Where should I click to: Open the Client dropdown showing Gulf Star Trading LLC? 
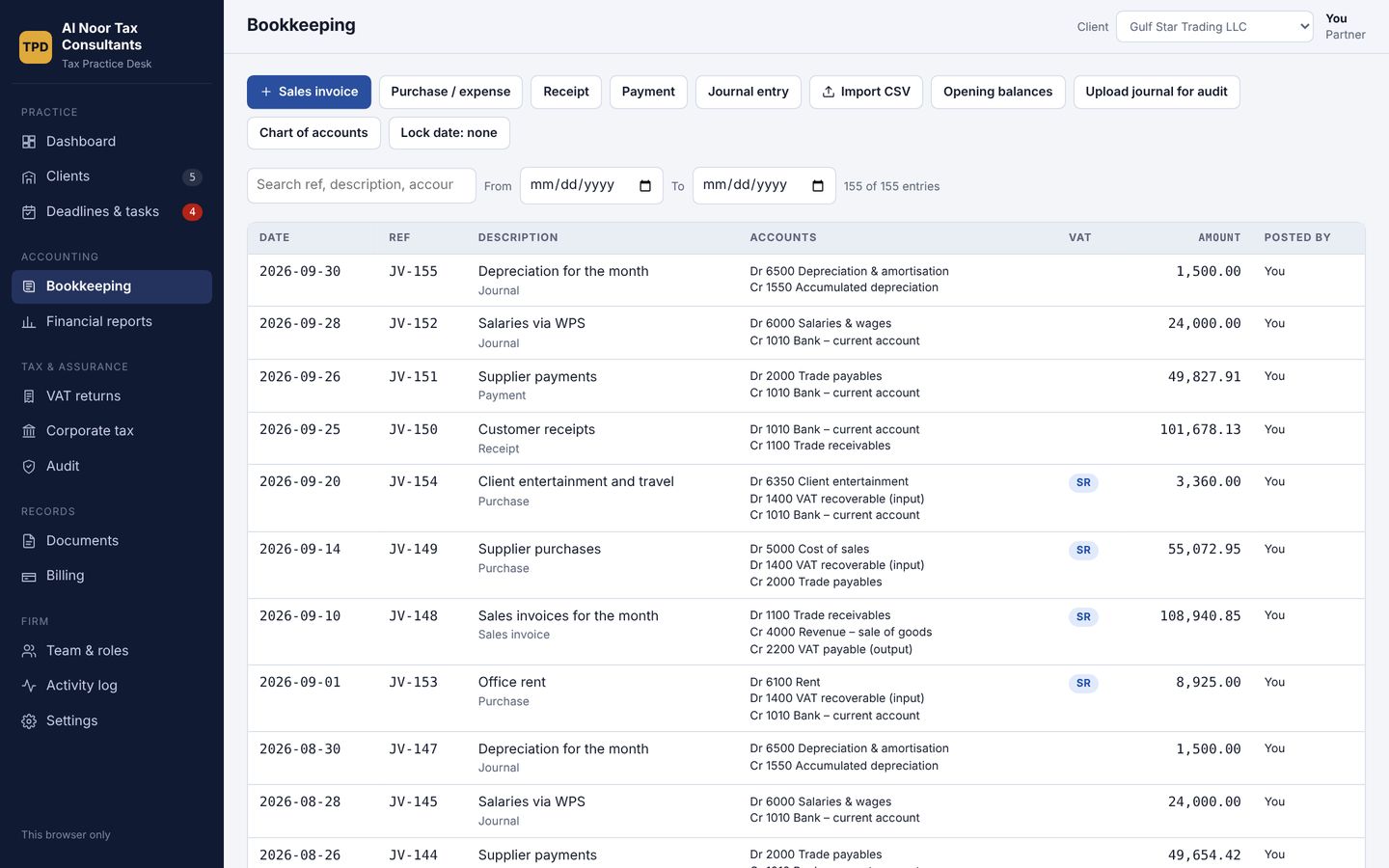(1214, 27)
